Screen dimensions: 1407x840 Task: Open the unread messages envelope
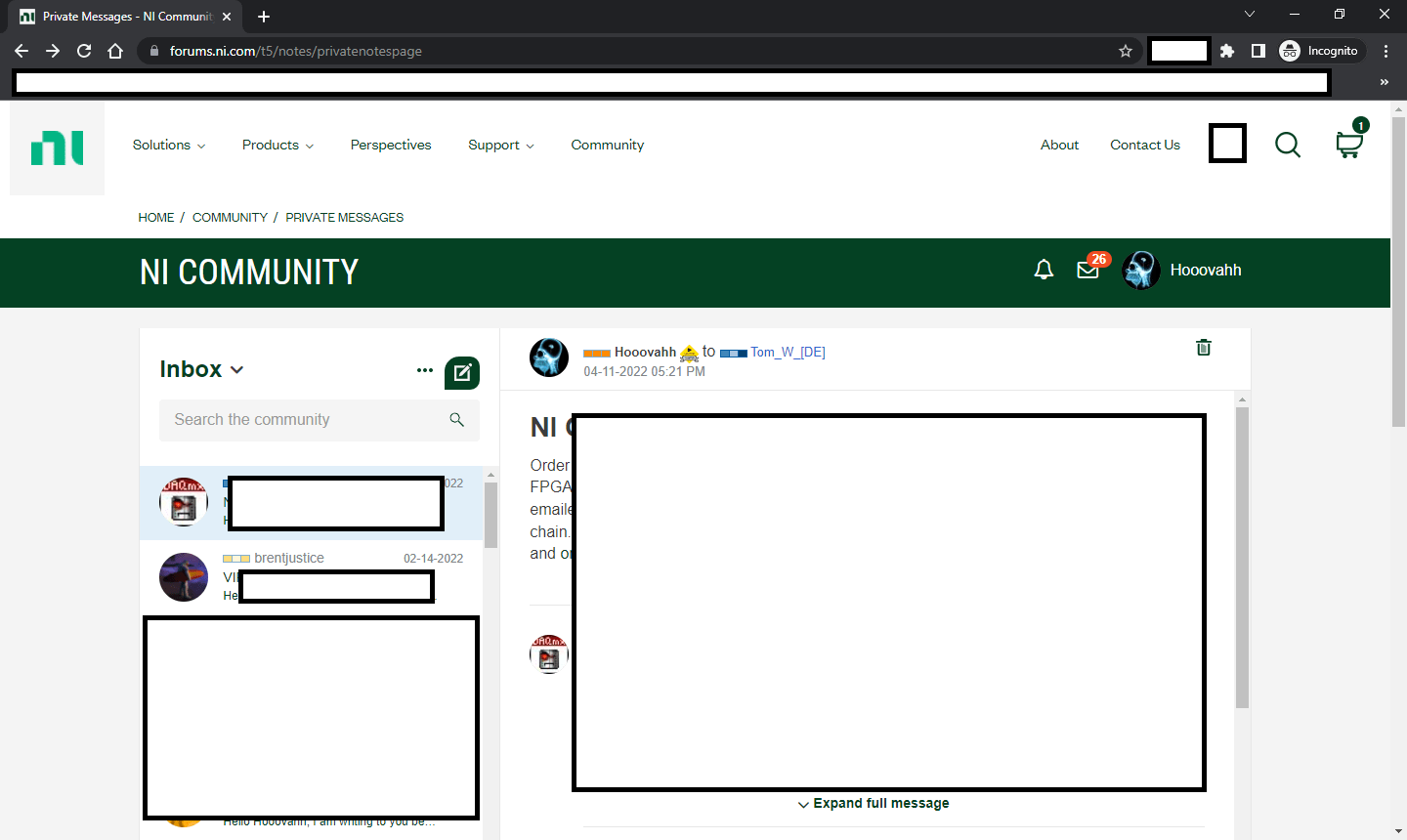click(x=1087, y=270)
